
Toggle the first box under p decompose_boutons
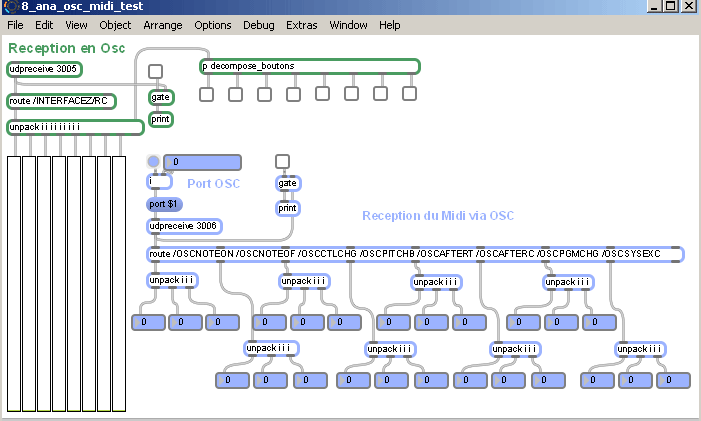(206, 95)
